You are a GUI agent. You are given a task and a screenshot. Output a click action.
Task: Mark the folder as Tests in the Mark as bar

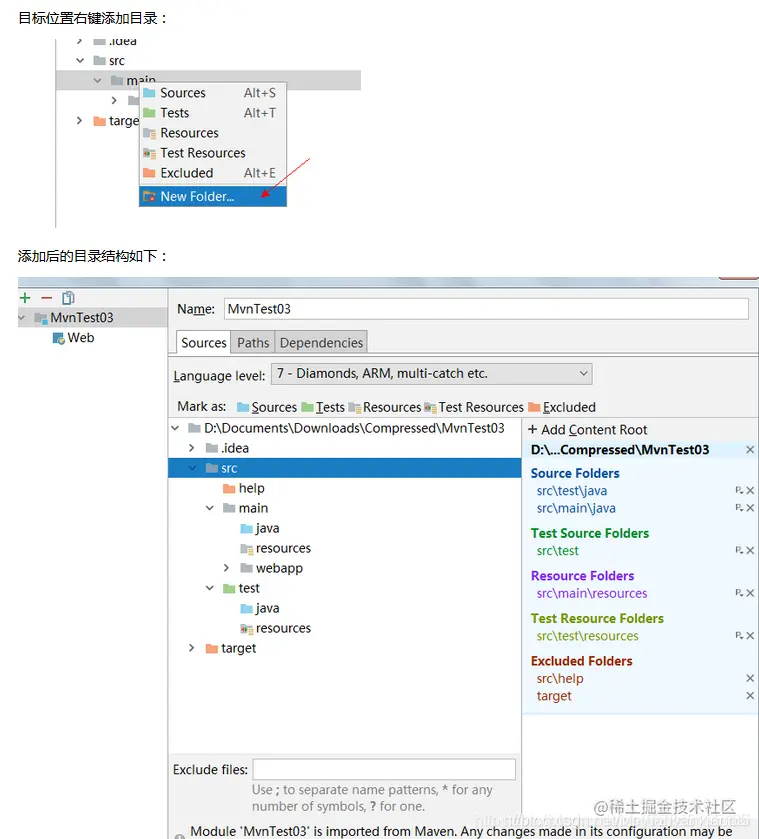click(323, 407)
